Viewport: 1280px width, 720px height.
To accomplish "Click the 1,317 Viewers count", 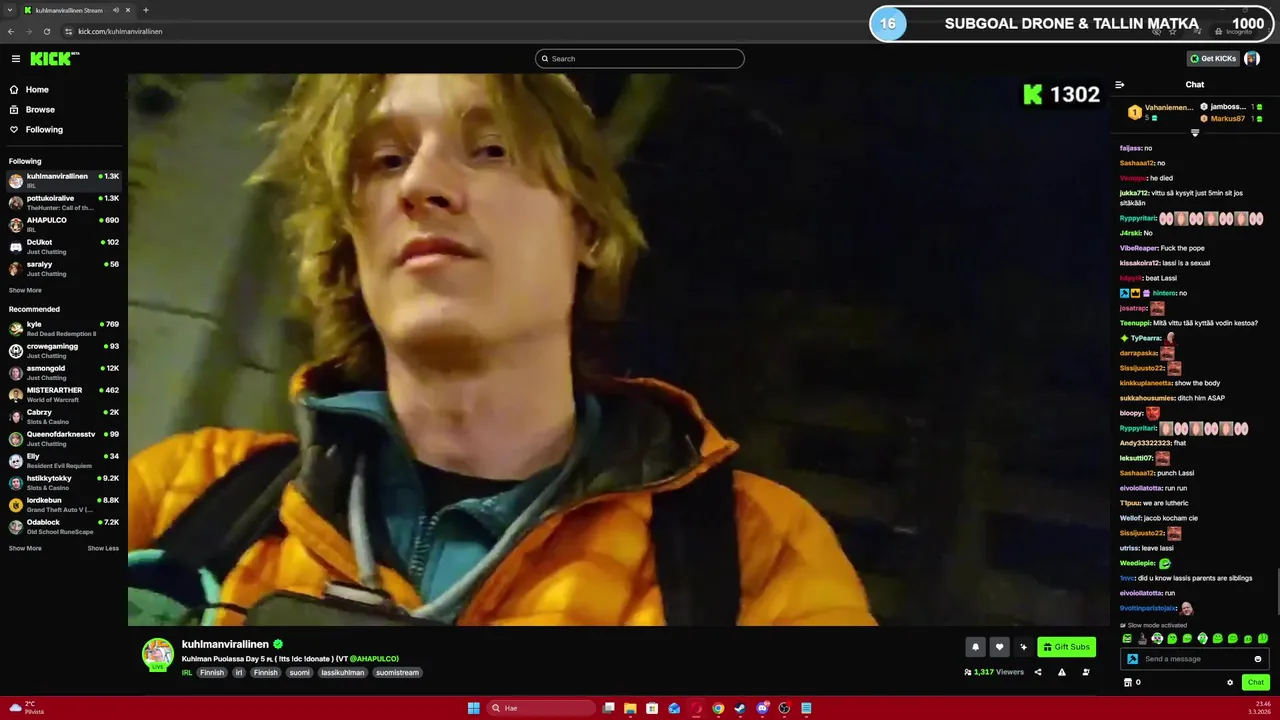I will tap(994, 672).
